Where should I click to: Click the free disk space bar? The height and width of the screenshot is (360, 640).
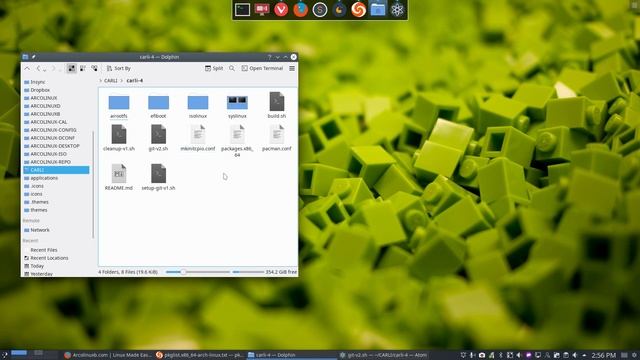[x=248, y=272]
